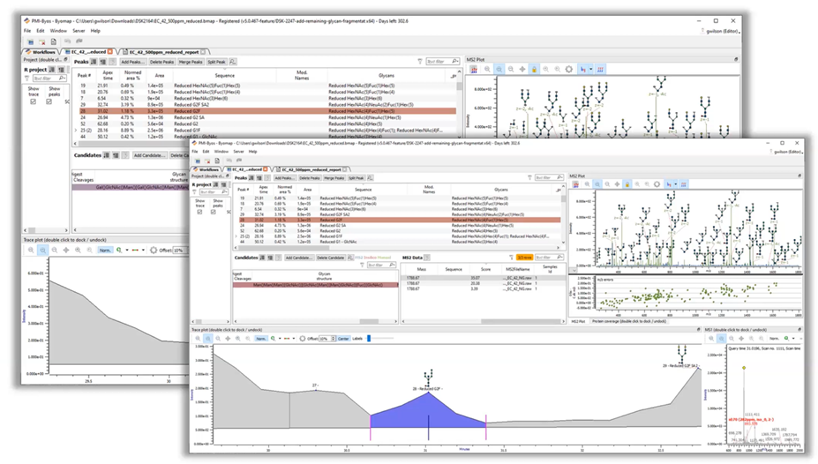Open Offset percentage dropdown in front trace plot

coord(327,339)
